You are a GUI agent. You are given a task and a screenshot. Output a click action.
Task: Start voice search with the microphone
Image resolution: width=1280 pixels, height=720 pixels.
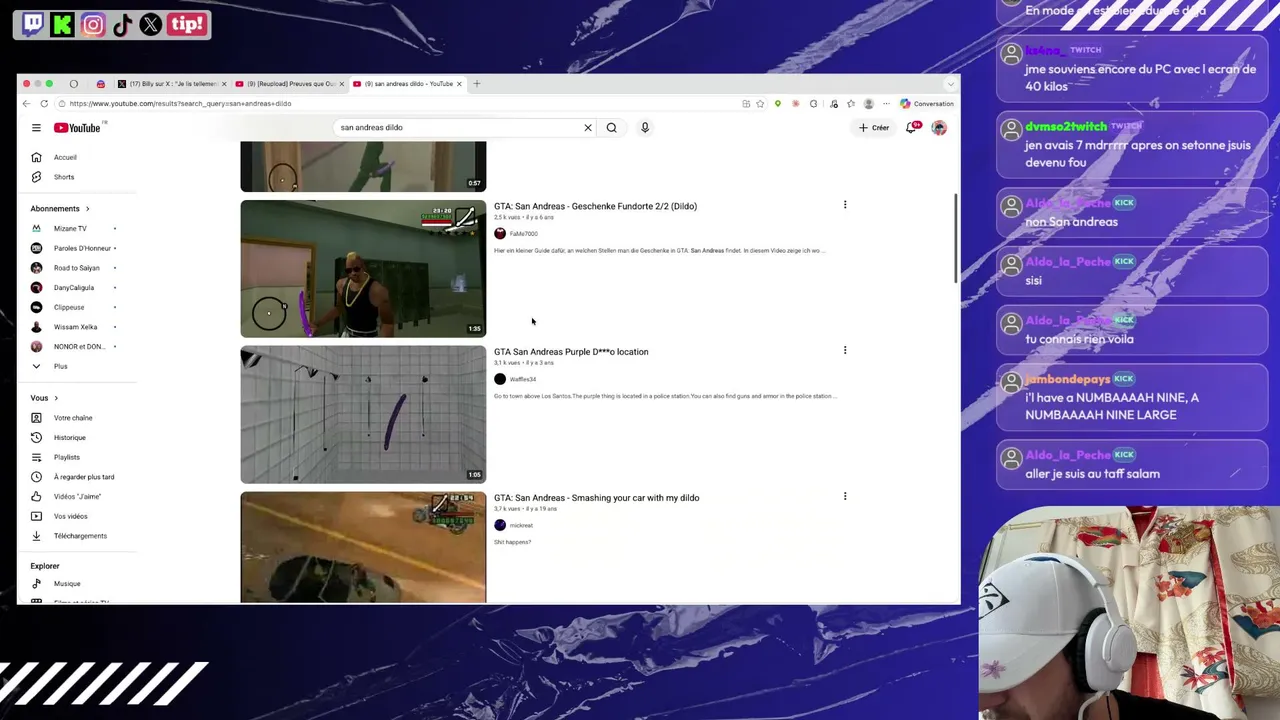tap(645, 128)
